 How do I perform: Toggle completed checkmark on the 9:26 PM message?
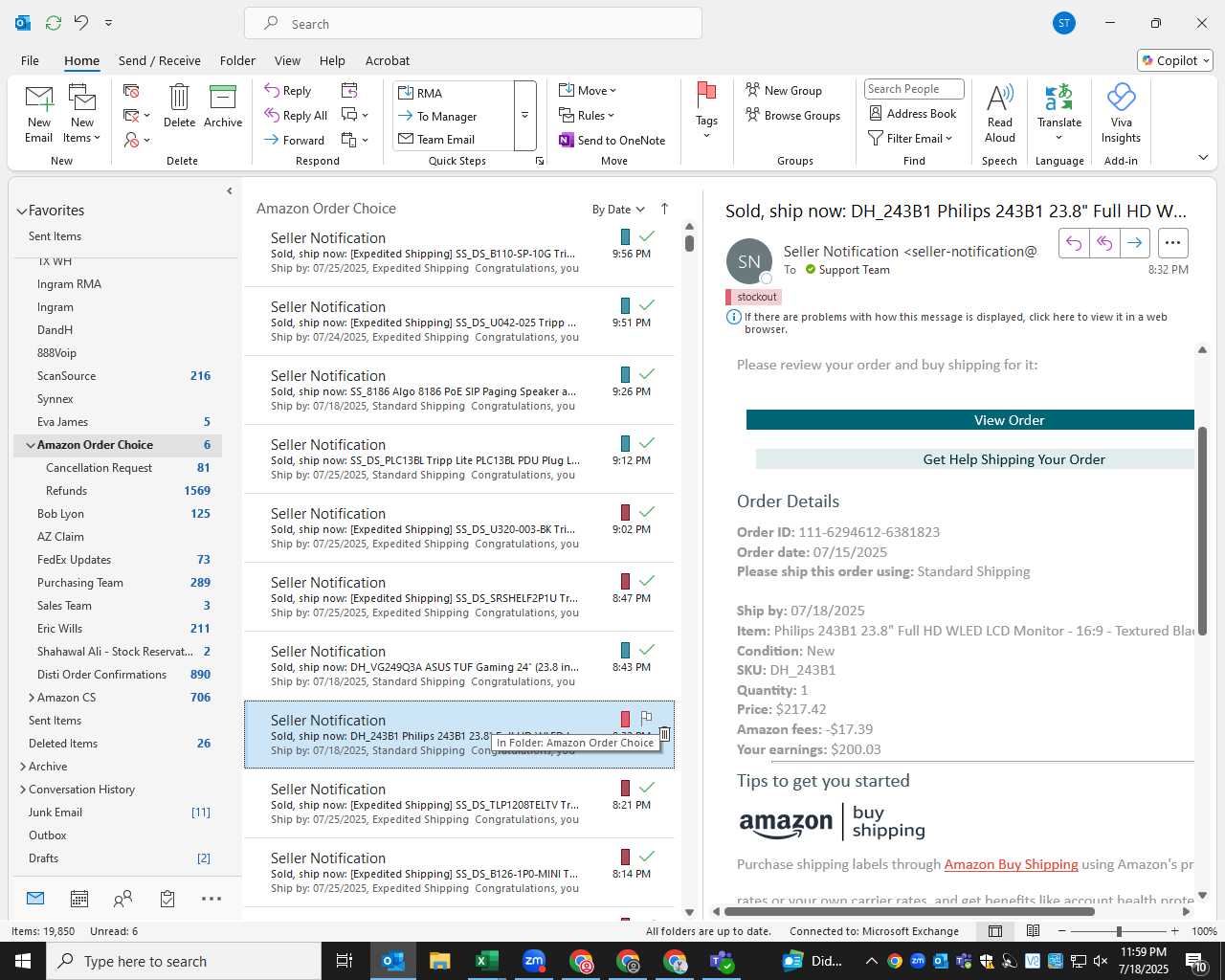pyautogui.click(x=647, y=373)
